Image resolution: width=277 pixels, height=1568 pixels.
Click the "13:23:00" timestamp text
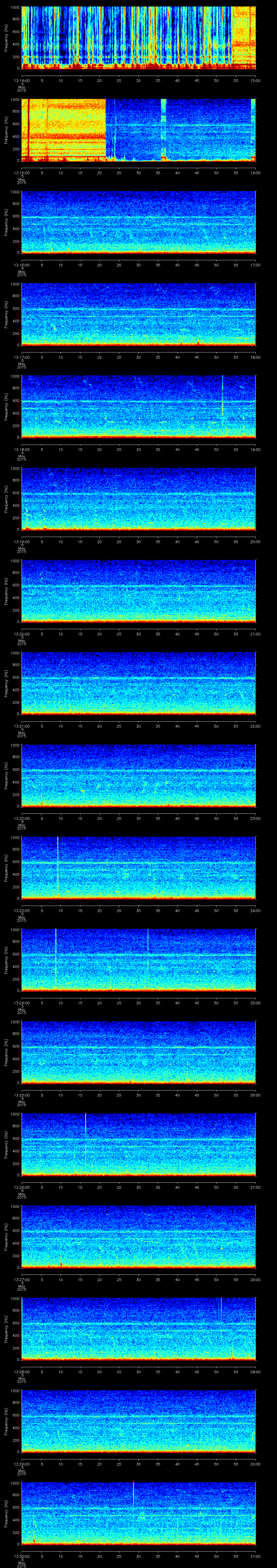click(21, 910)
